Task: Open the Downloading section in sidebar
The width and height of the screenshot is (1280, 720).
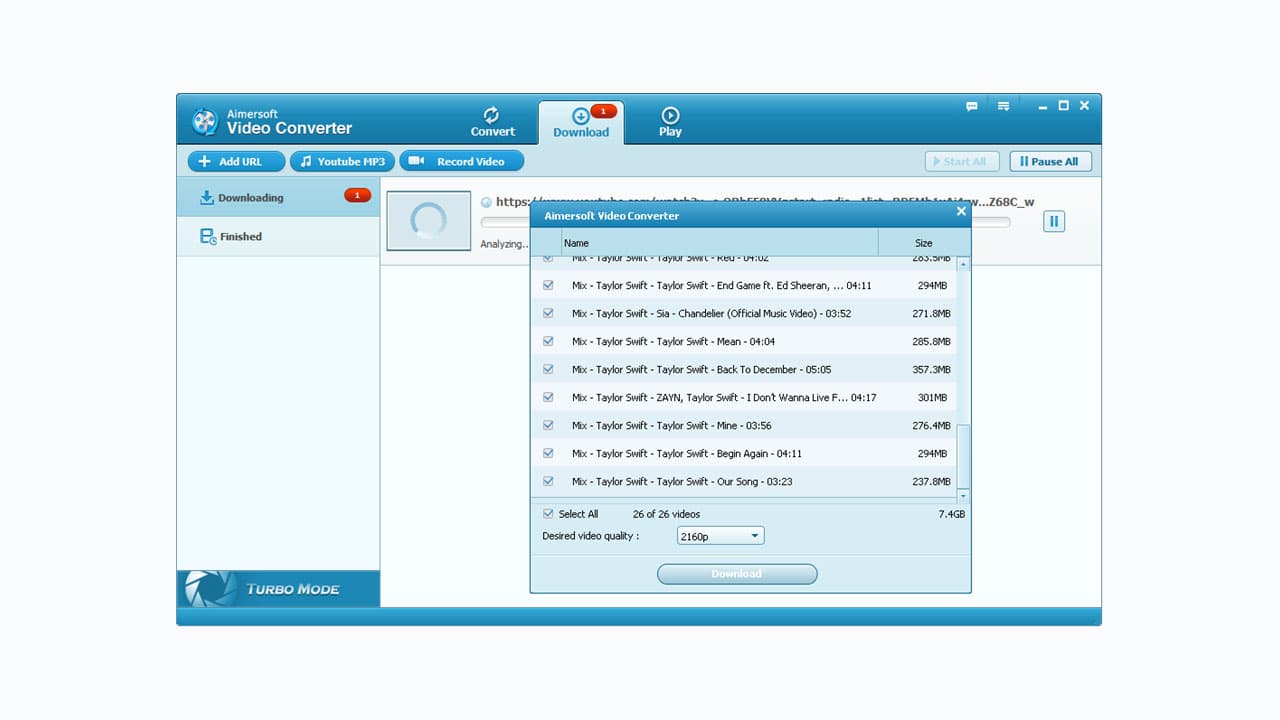Action: tap(249, 197)
